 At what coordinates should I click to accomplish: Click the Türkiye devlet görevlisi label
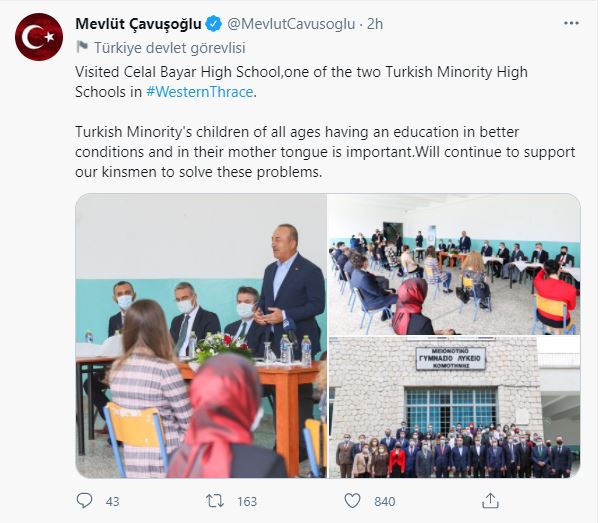coord(170,48)
